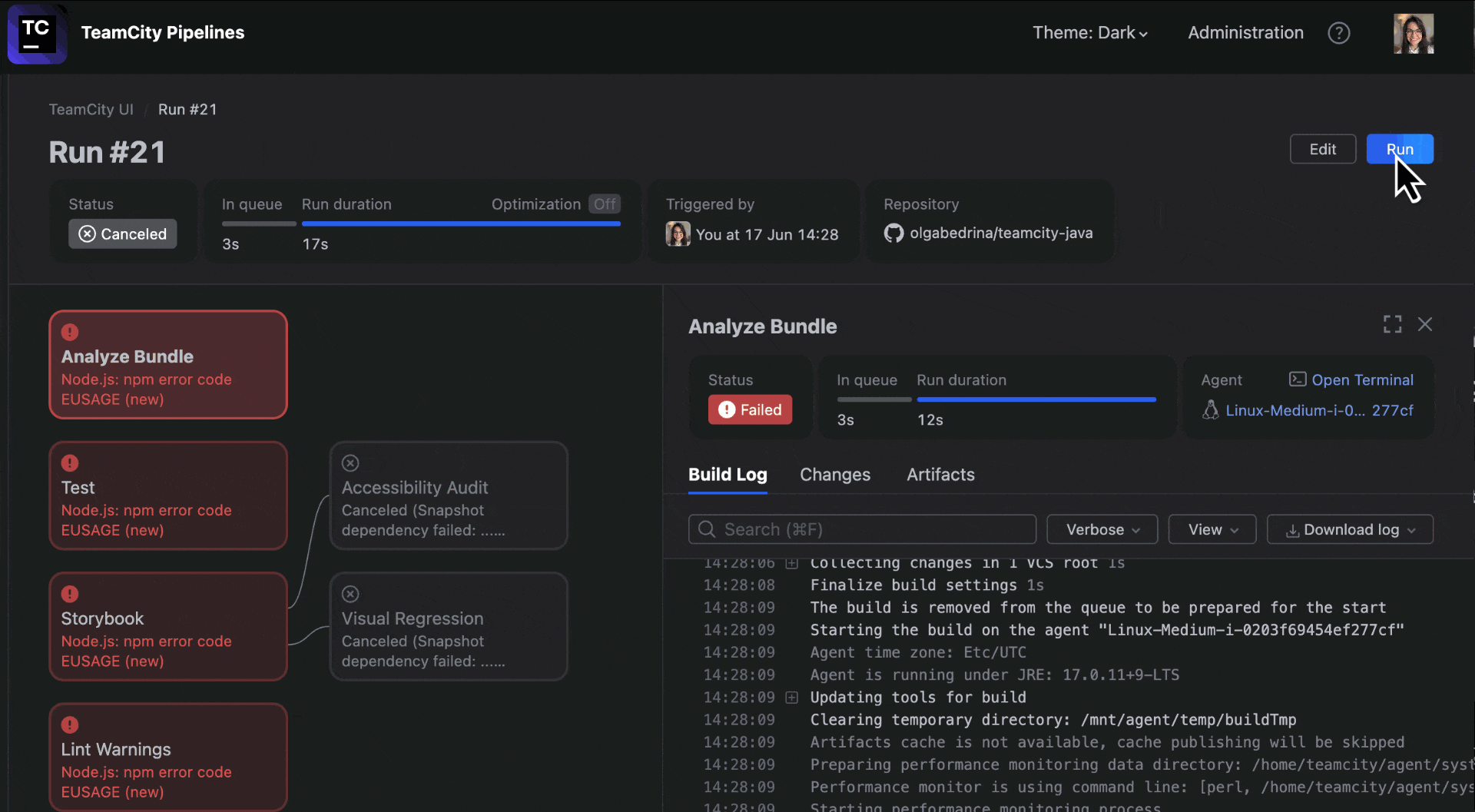Open the Linux-Medium agent link

1319,410
